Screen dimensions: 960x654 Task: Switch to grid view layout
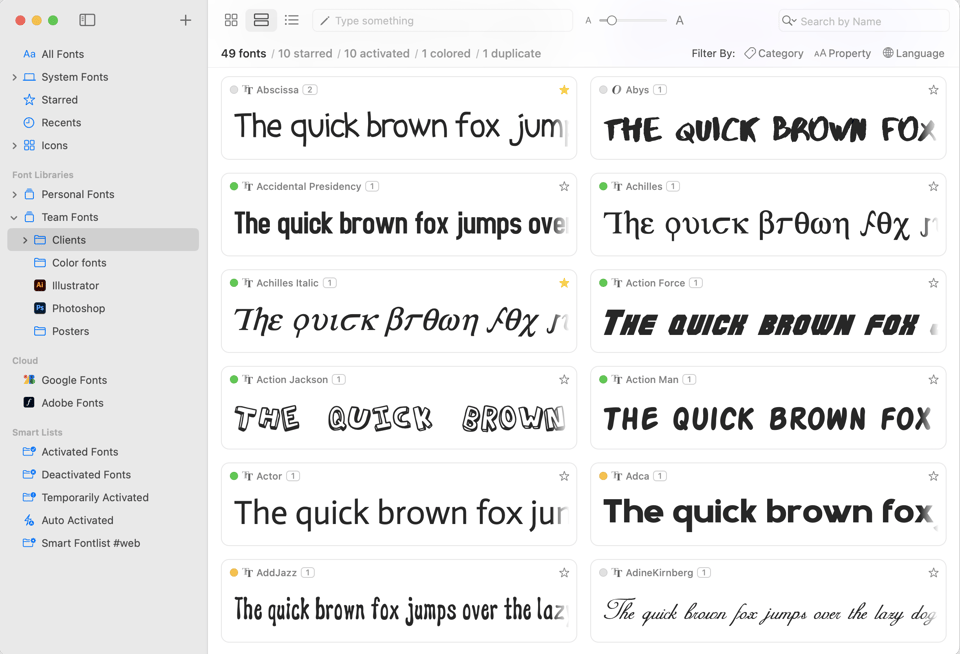[x=231, y=19]
